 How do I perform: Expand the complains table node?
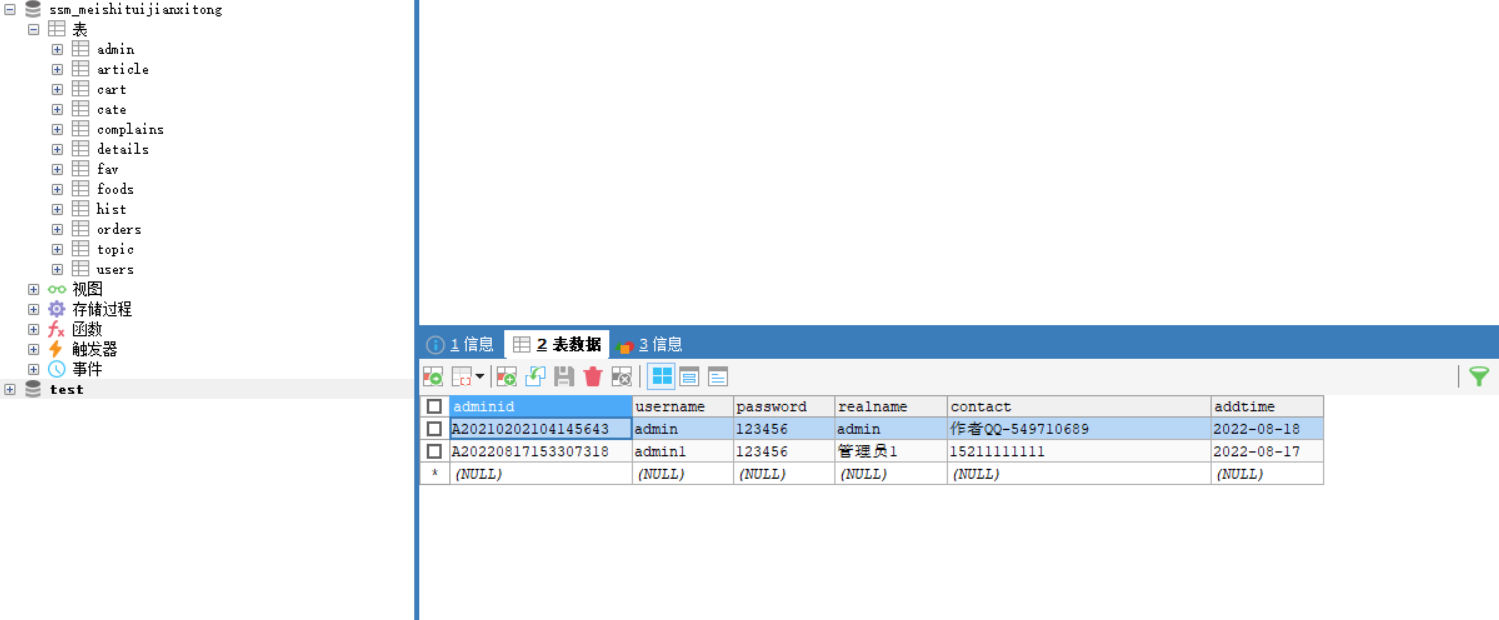click(x=57, y=129)
